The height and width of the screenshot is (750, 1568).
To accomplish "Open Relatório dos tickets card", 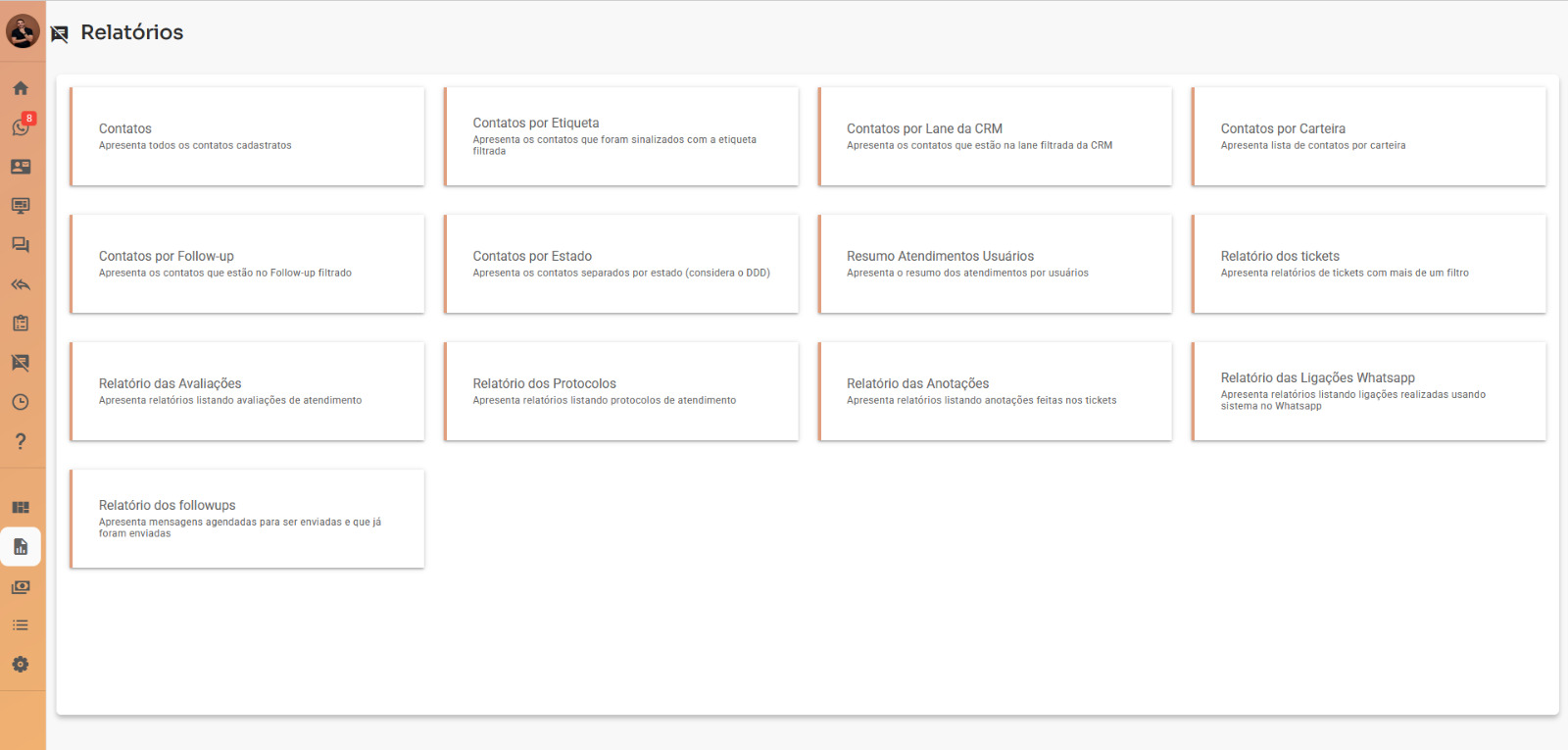I will click(x=1369, y=264).
